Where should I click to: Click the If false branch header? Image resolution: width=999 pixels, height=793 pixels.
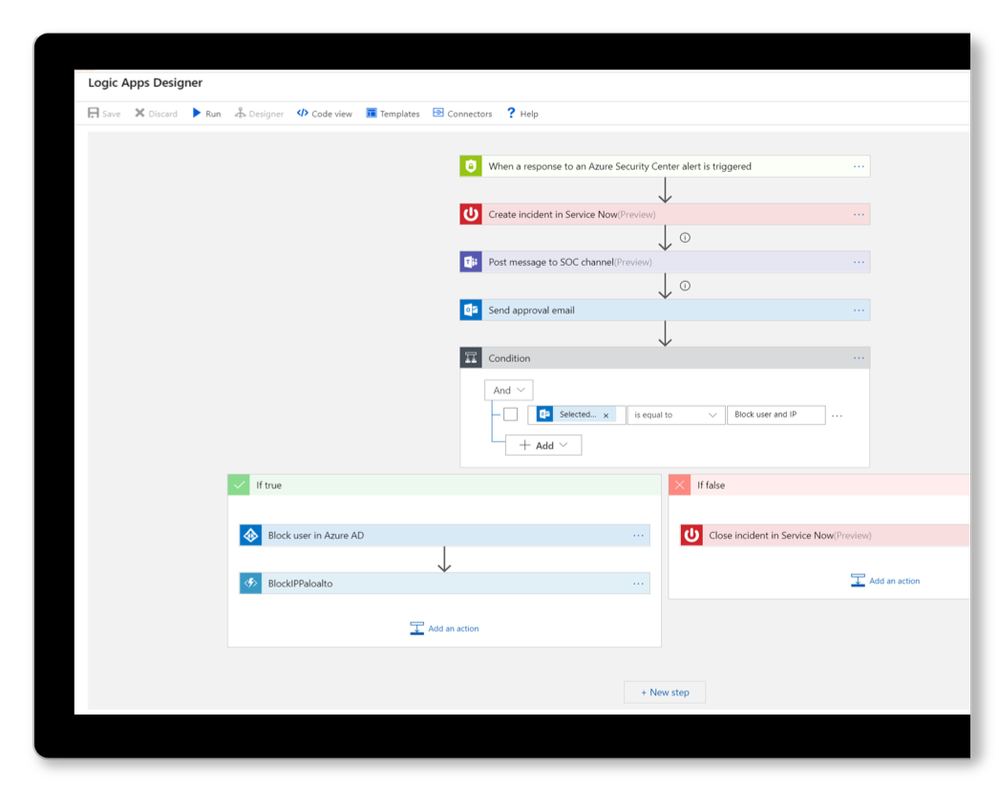coord(819,485)
